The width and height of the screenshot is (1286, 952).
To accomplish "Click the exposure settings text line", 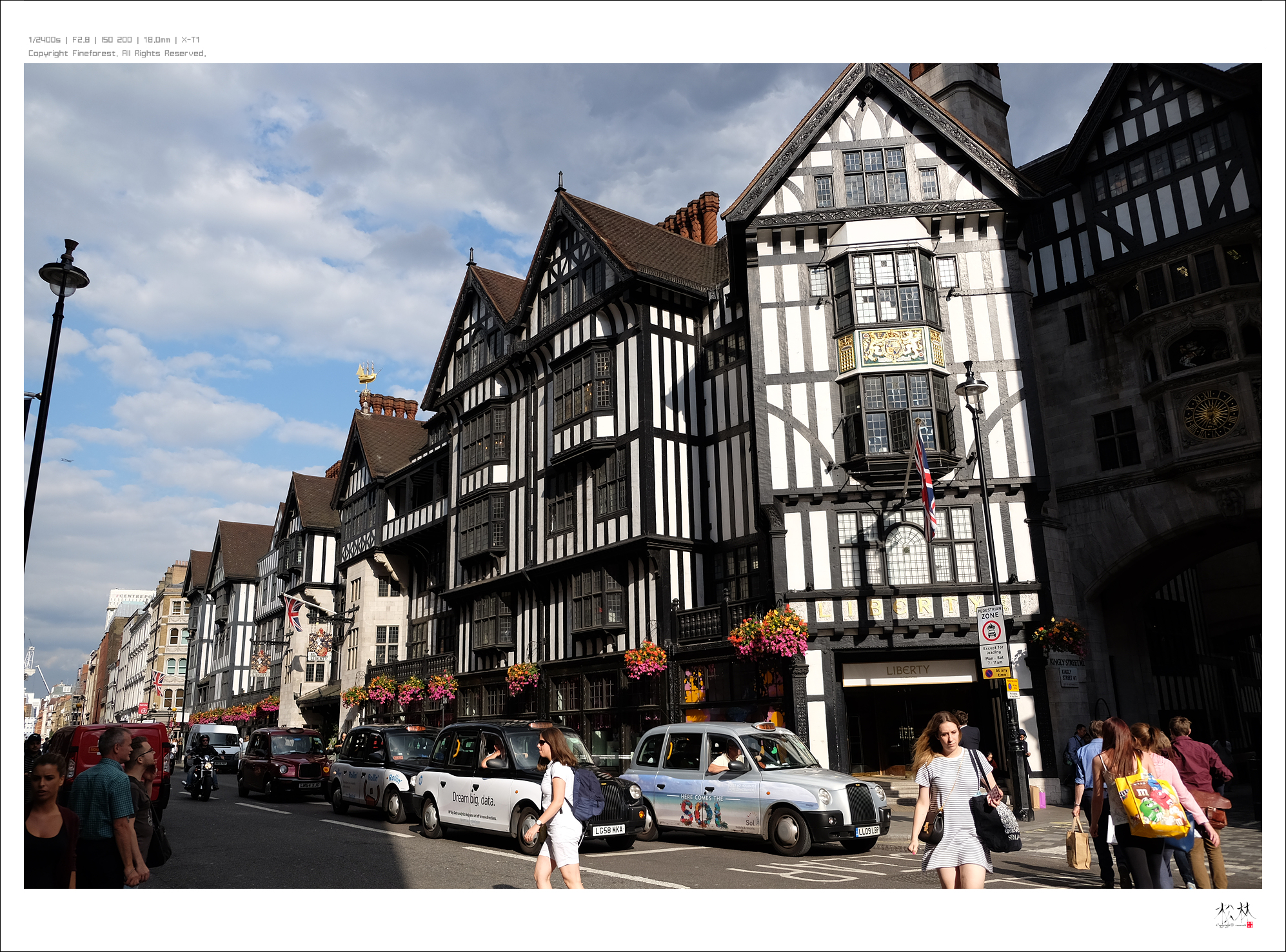I will tap(114, 40).
